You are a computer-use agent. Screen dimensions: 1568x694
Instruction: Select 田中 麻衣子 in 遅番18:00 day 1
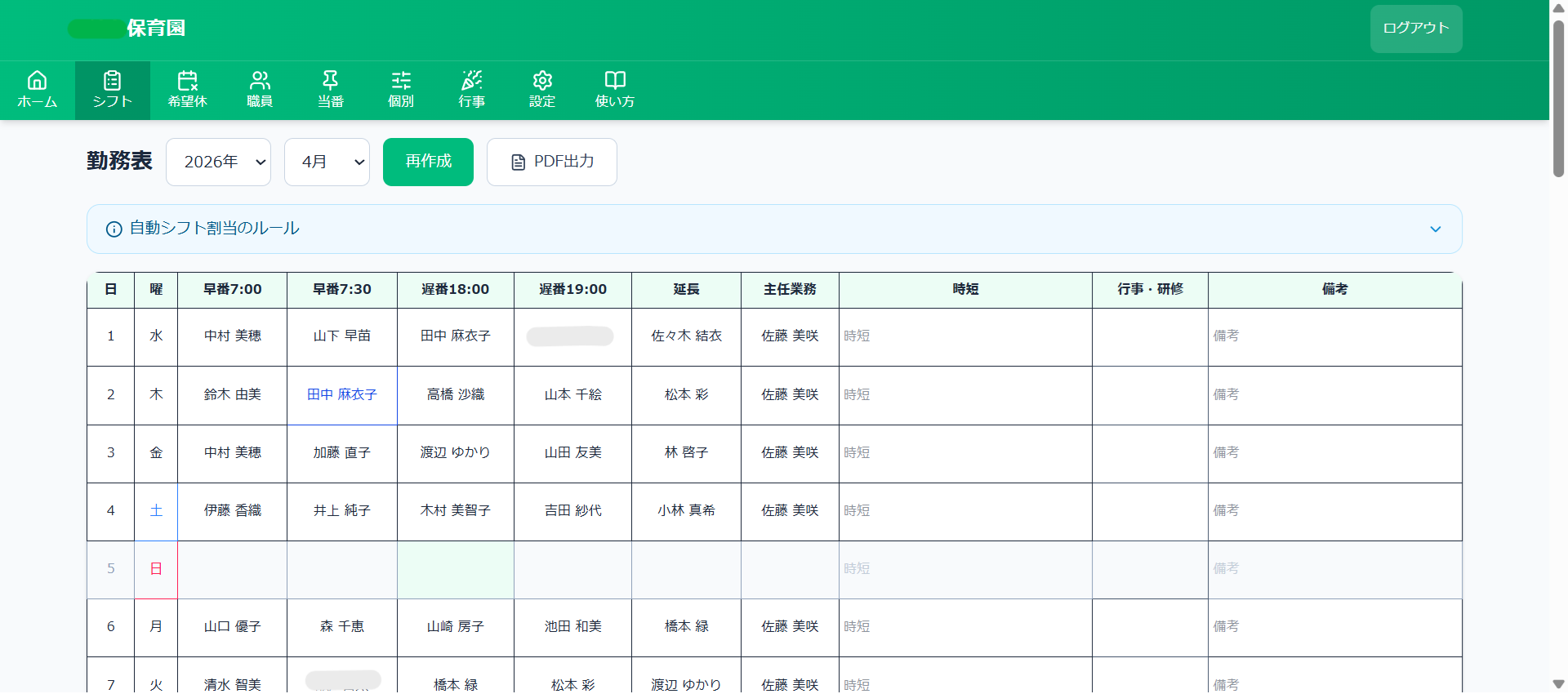456,336
